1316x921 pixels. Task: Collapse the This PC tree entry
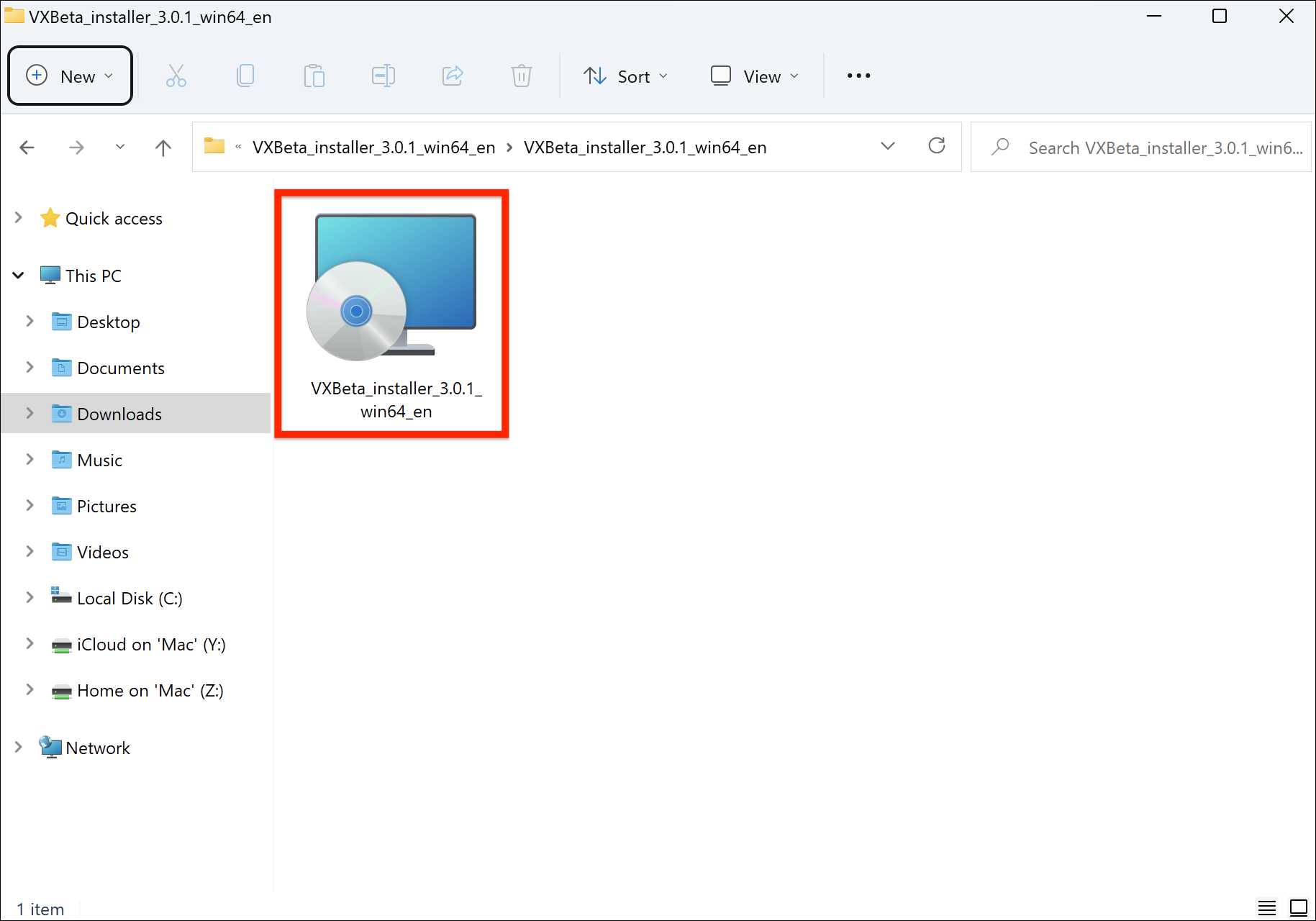[18, 275]
